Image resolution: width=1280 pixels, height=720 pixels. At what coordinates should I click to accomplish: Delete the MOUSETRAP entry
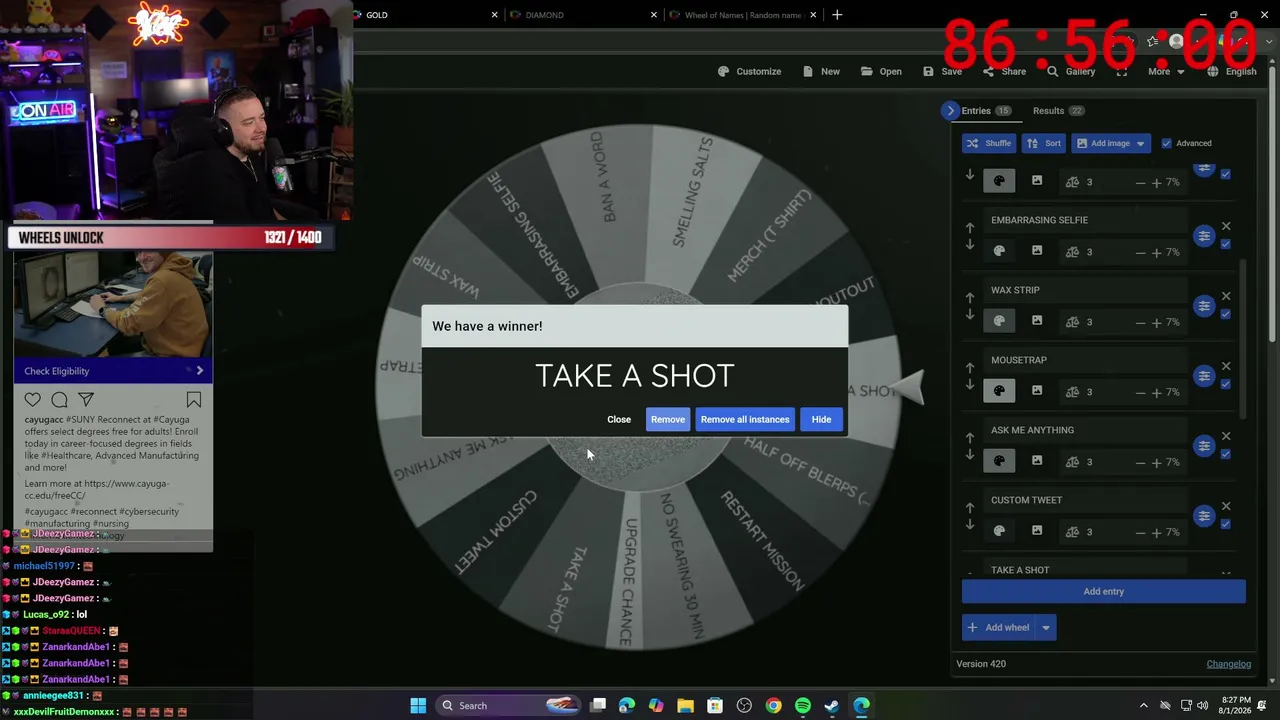tap(1226, 366)
